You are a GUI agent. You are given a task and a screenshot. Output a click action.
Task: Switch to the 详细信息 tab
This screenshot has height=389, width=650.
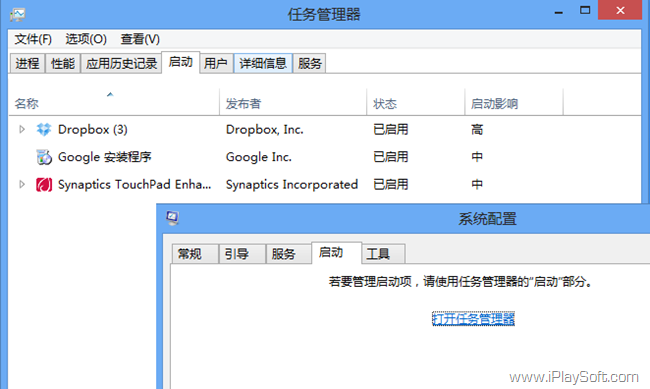263,63
